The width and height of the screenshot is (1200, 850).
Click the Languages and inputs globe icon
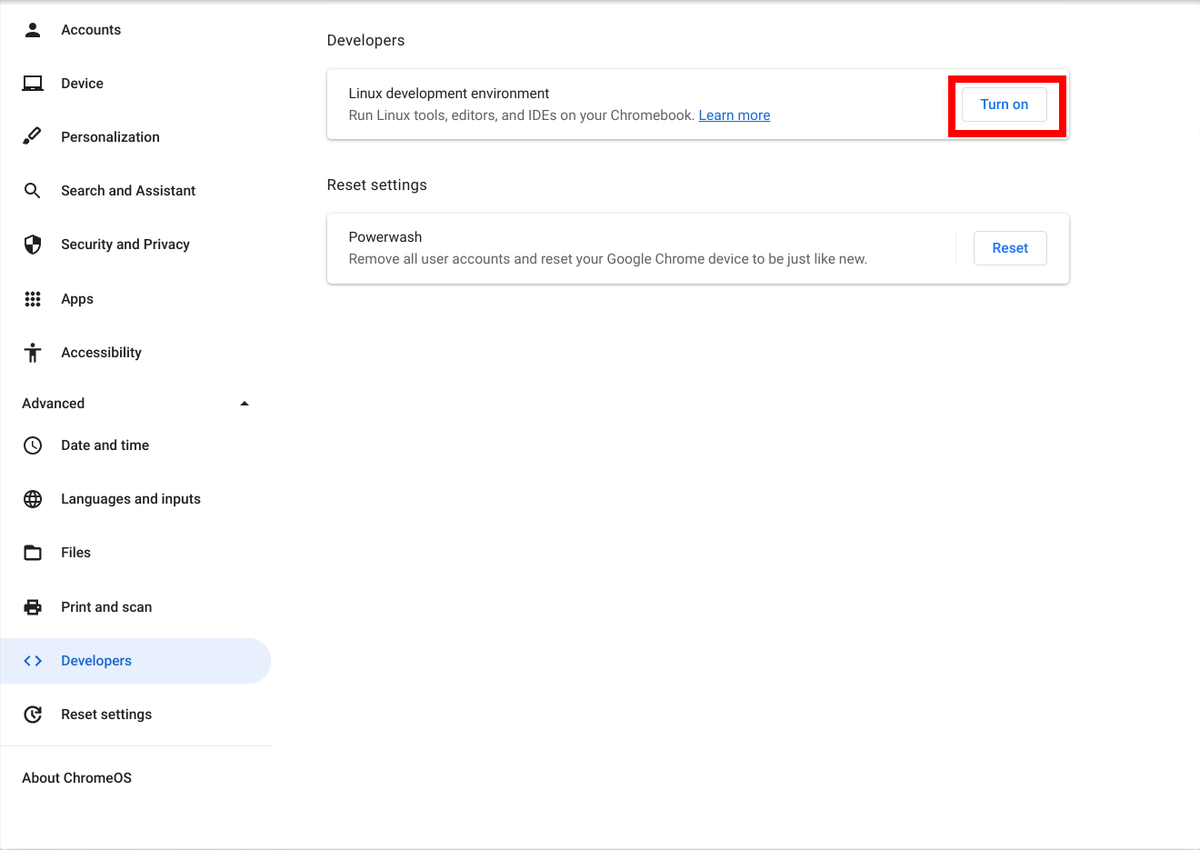[x=32, y=498]
